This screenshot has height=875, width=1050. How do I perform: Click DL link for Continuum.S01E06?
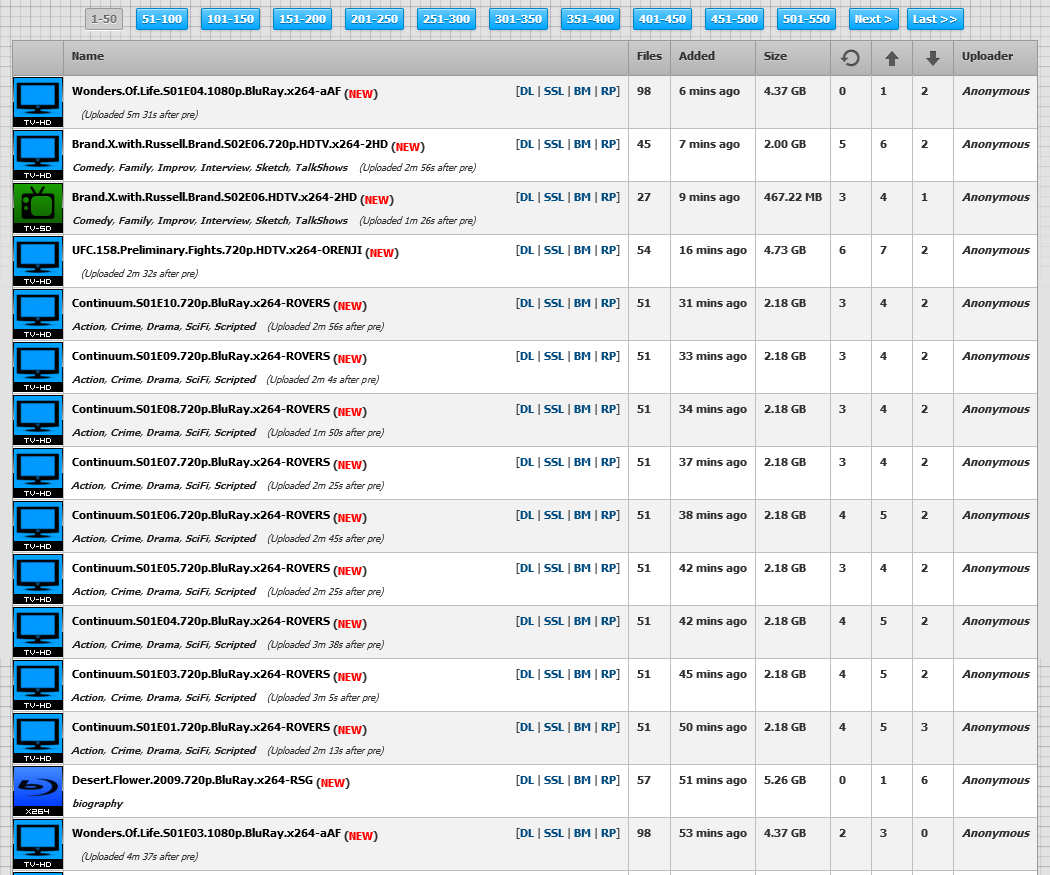click(x=526, y=515)
